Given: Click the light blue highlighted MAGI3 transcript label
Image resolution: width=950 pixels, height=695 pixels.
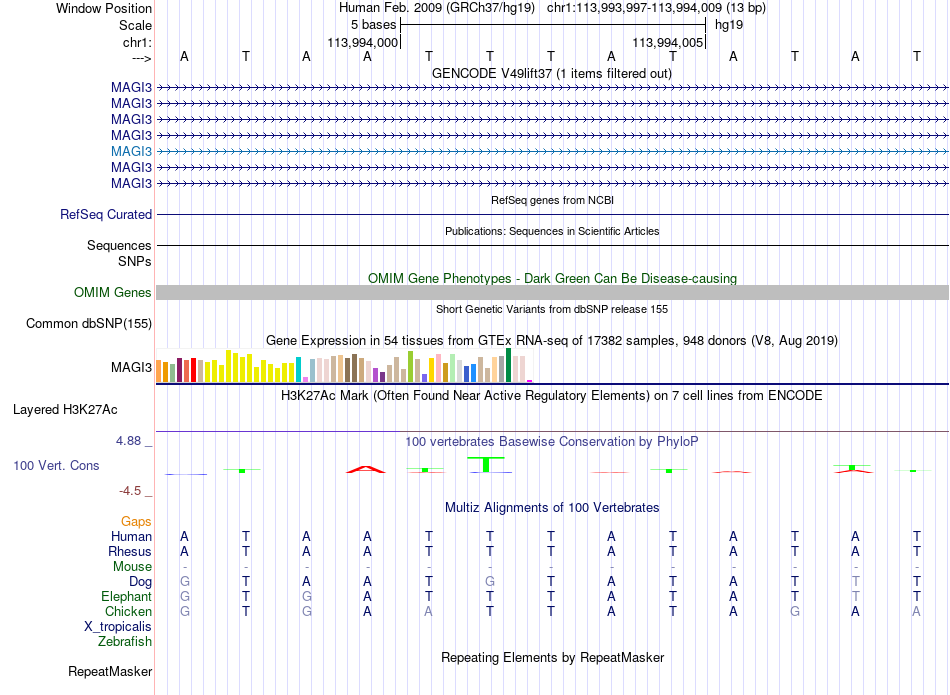Looking at the screenshot, I should (131, 151).
